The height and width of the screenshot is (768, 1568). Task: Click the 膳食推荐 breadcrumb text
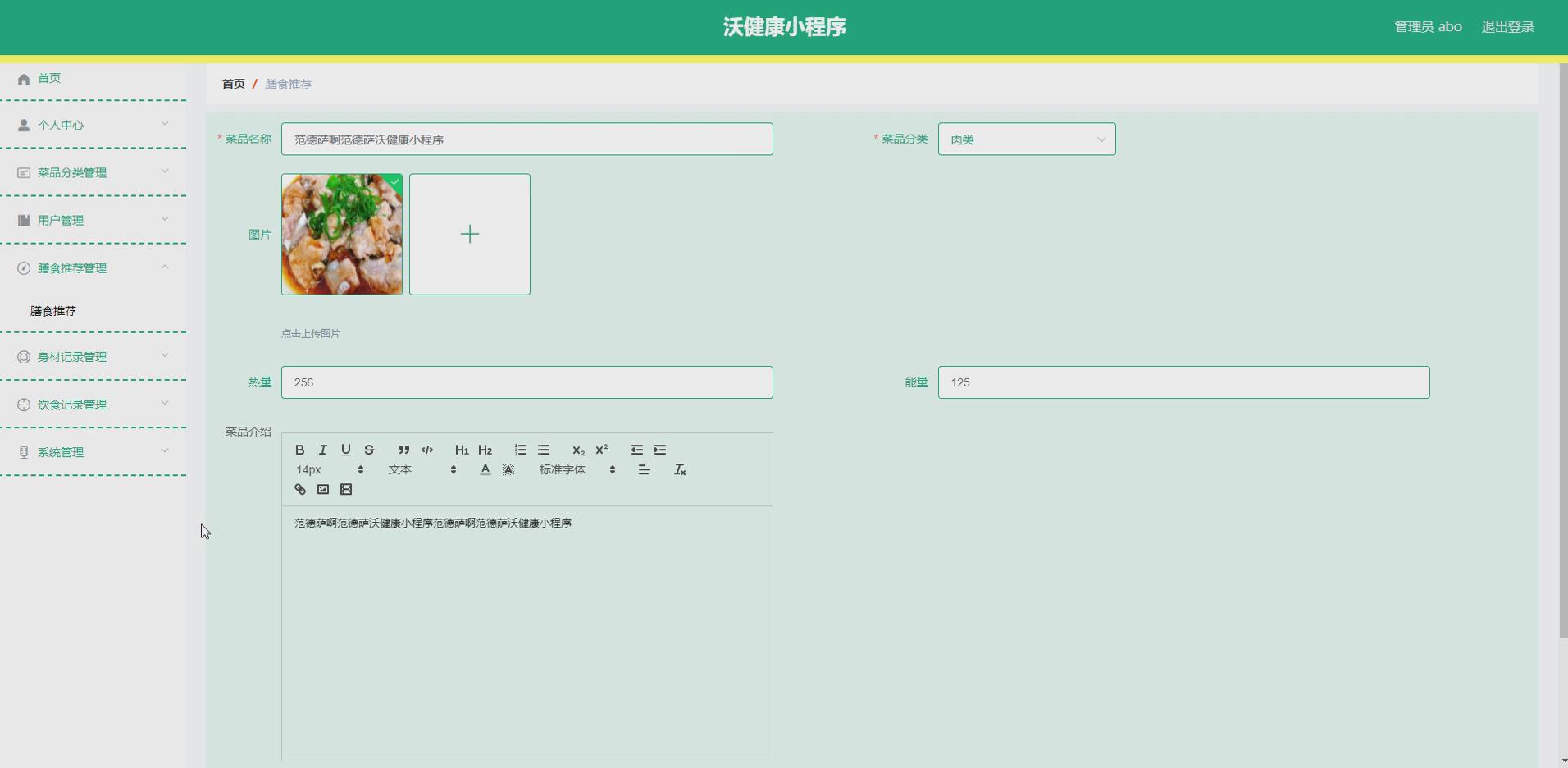tap(289, 84)
